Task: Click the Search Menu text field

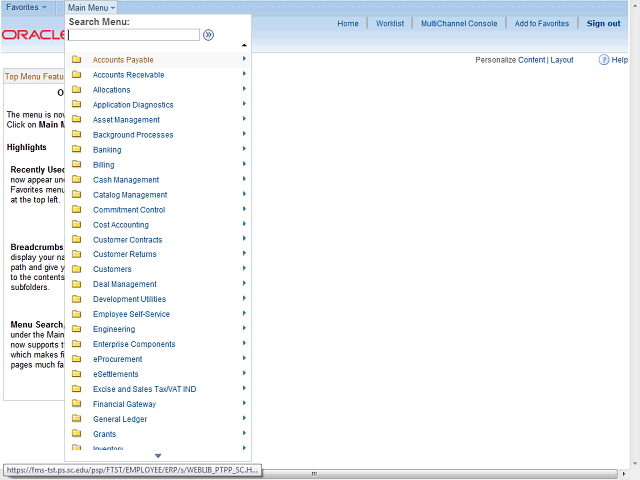Action: click(x=134, y=35)
